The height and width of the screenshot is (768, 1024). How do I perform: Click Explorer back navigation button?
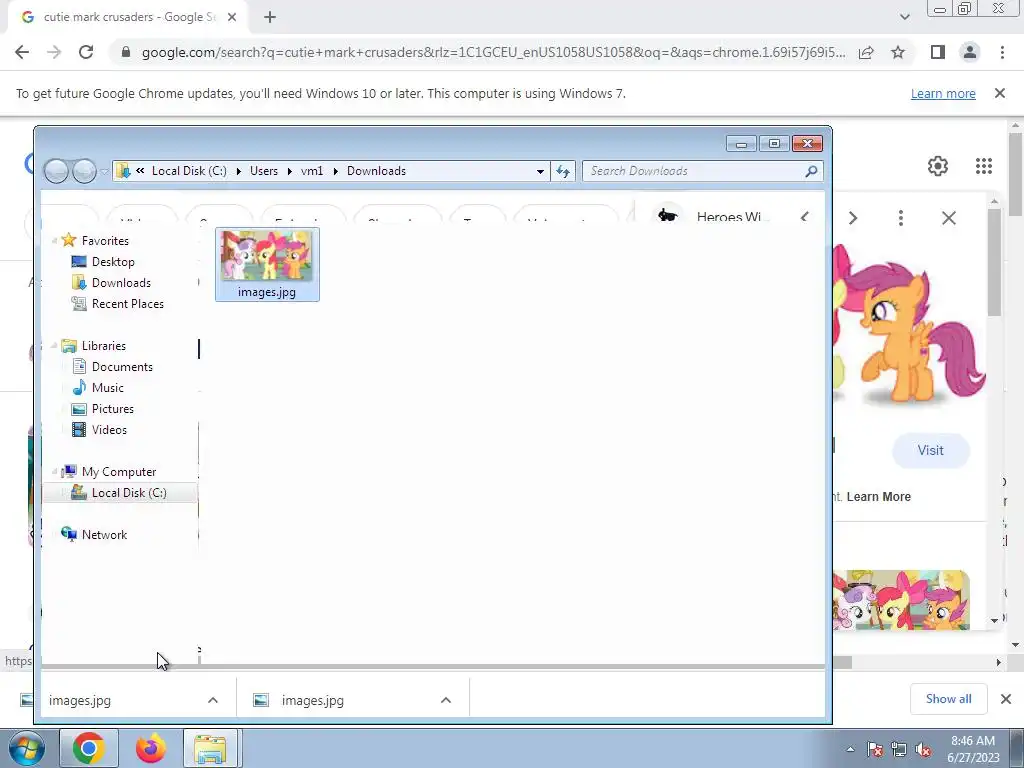56,171
